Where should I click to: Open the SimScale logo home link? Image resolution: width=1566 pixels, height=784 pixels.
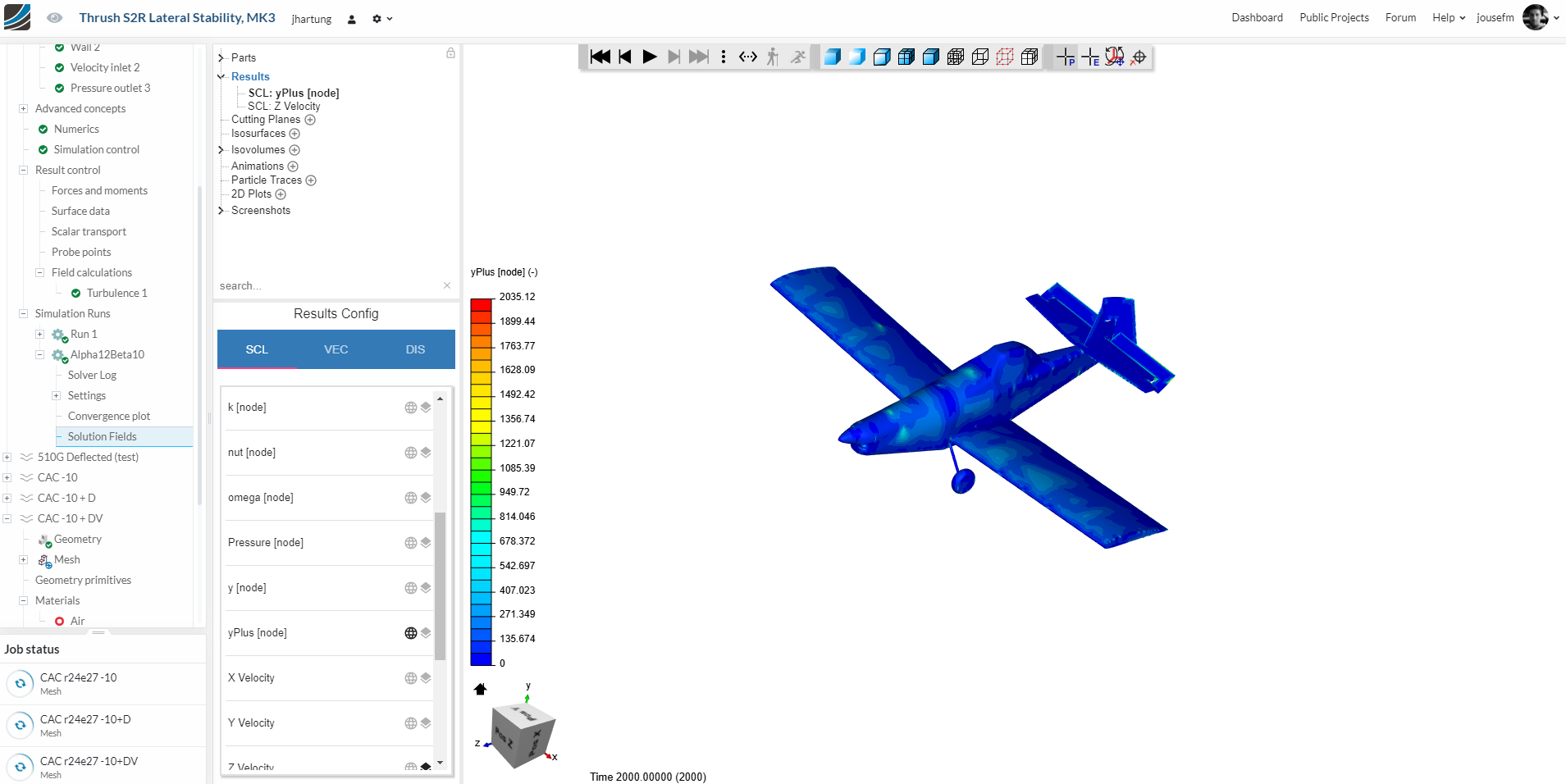coord(17,17)
